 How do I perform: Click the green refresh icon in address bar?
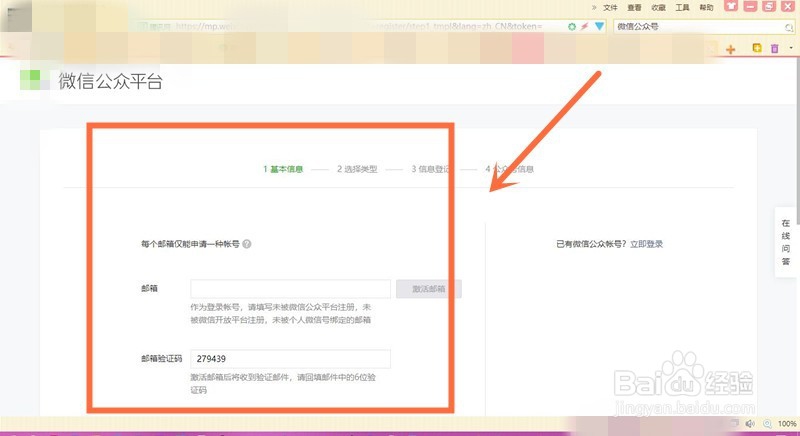pos(572,26)
